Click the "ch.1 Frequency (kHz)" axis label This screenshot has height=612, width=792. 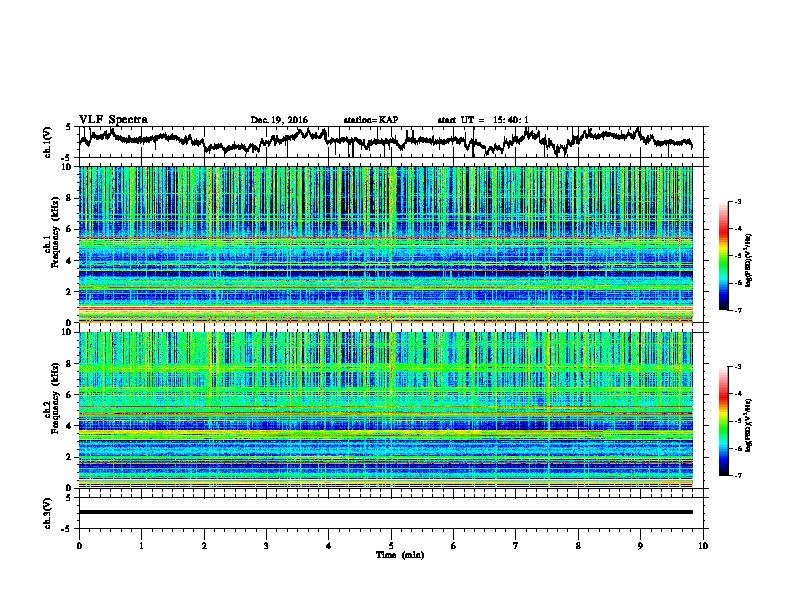click(52, 232)
